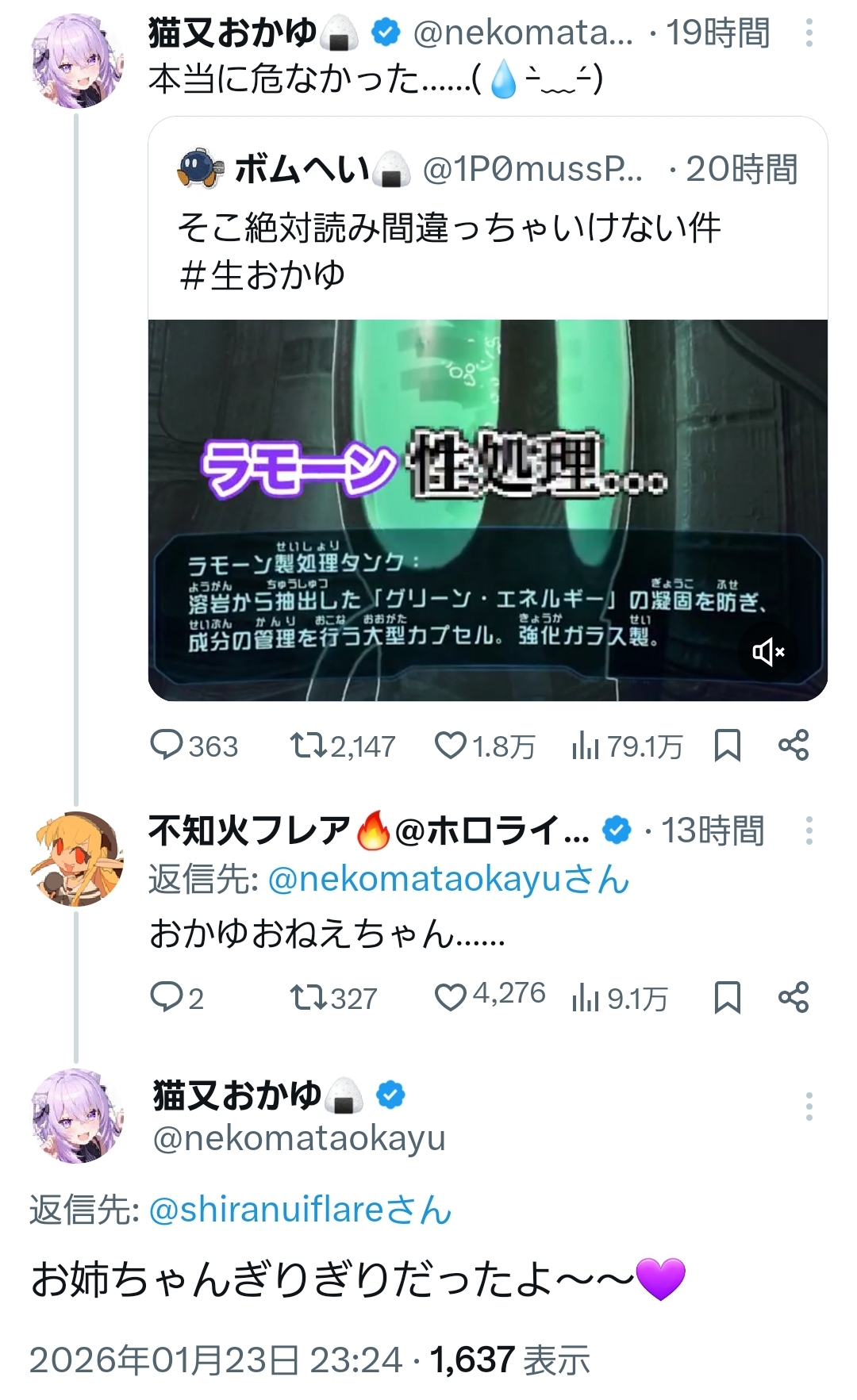Like the tweet with 1.8万 likes
Viewport: 857px width, 1400px height.
point(450,746)
